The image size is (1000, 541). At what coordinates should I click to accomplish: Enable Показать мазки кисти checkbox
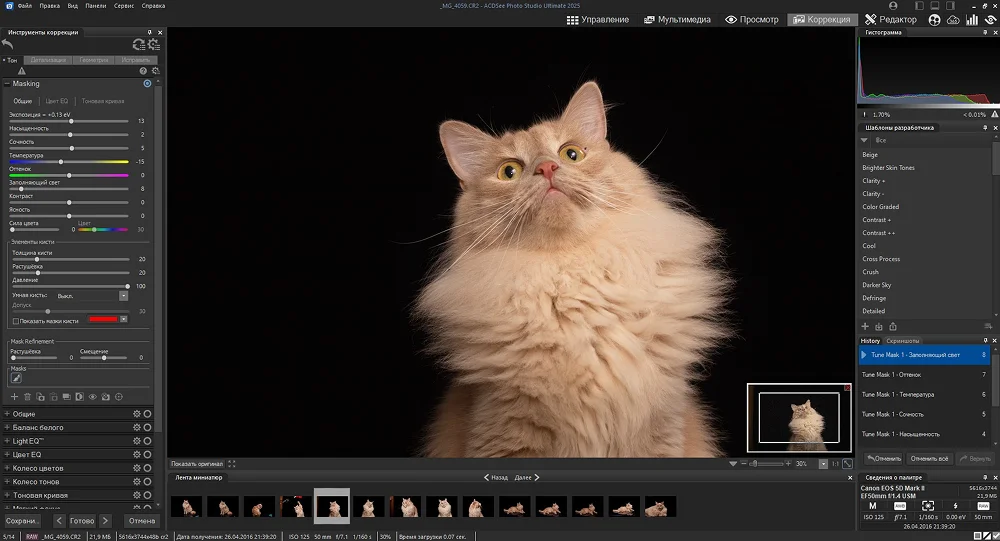click(15, 321)
